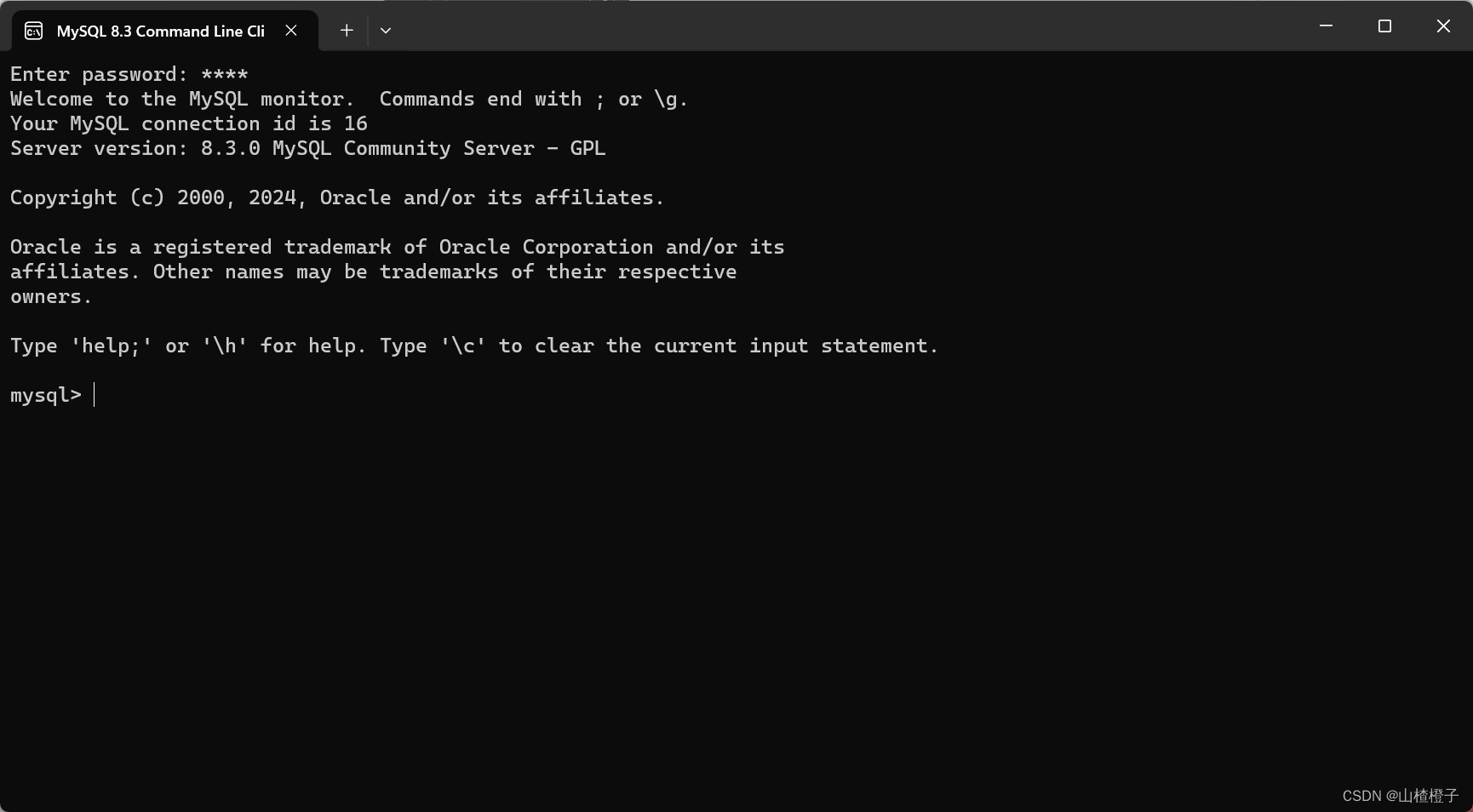Open a new terminal tab with the plus icon
The width and height of the screenshot is (1473, 812).
[346, 30]
